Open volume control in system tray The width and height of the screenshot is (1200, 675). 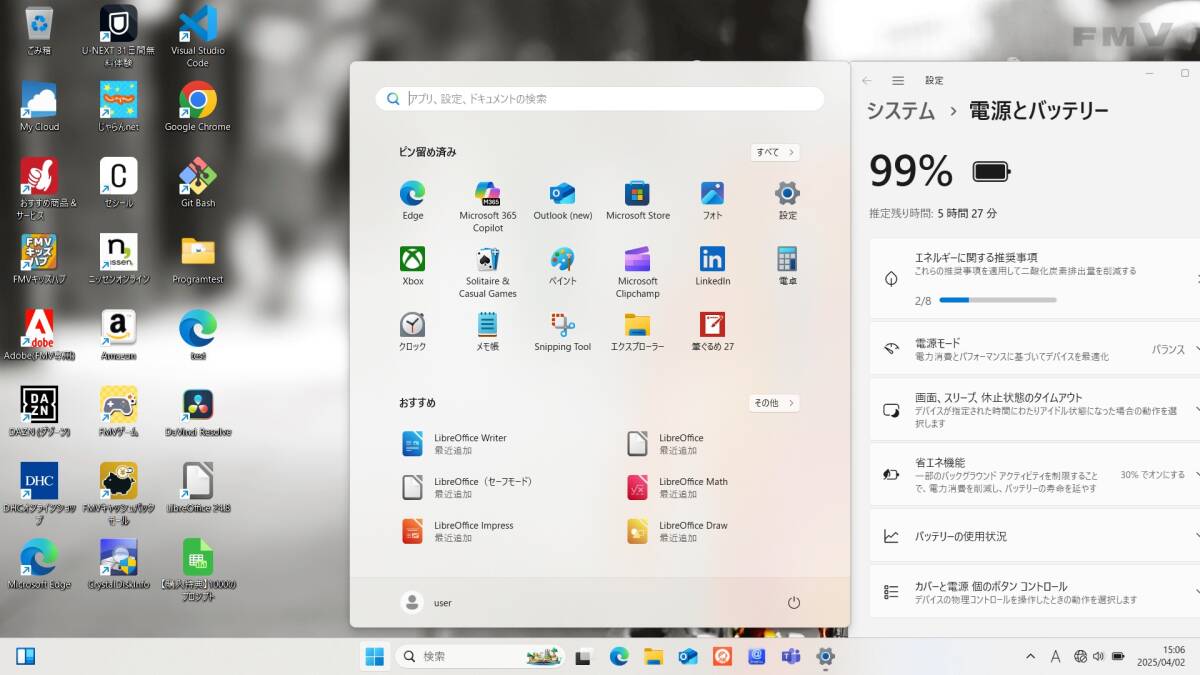pos(1099,656)
